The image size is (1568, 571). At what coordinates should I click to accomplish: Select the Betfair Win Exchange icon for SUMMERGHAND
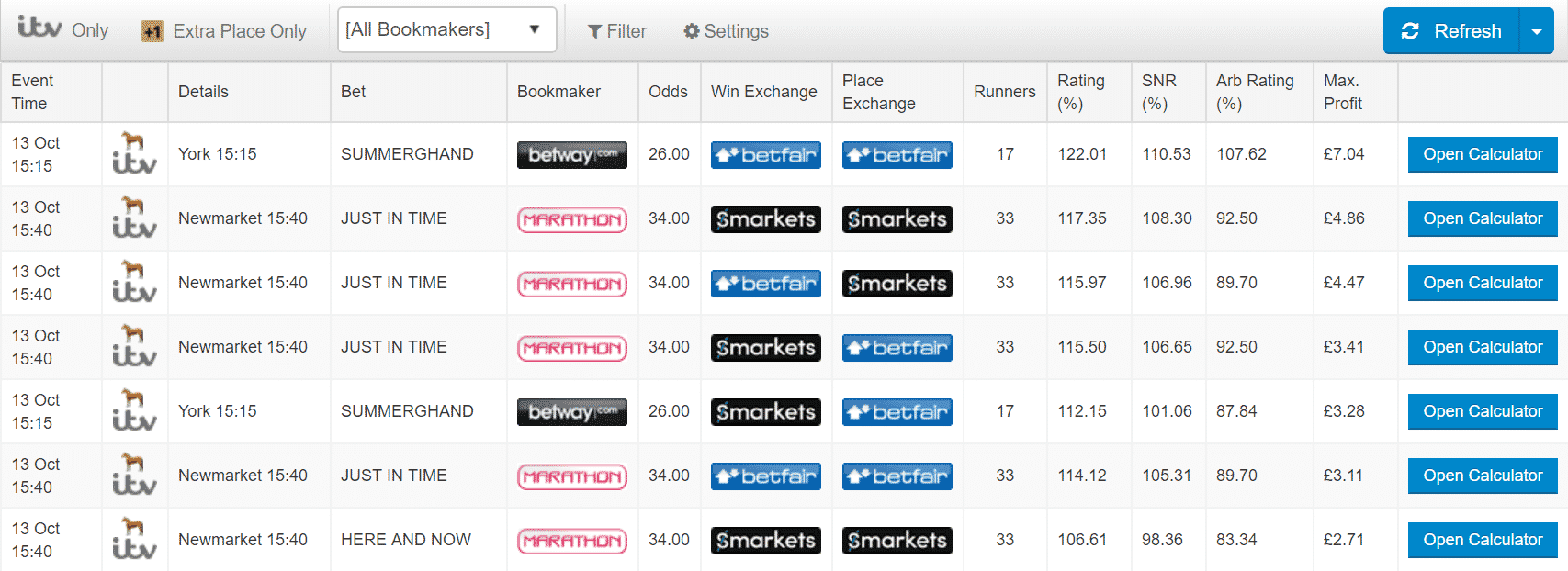[765, 154]
